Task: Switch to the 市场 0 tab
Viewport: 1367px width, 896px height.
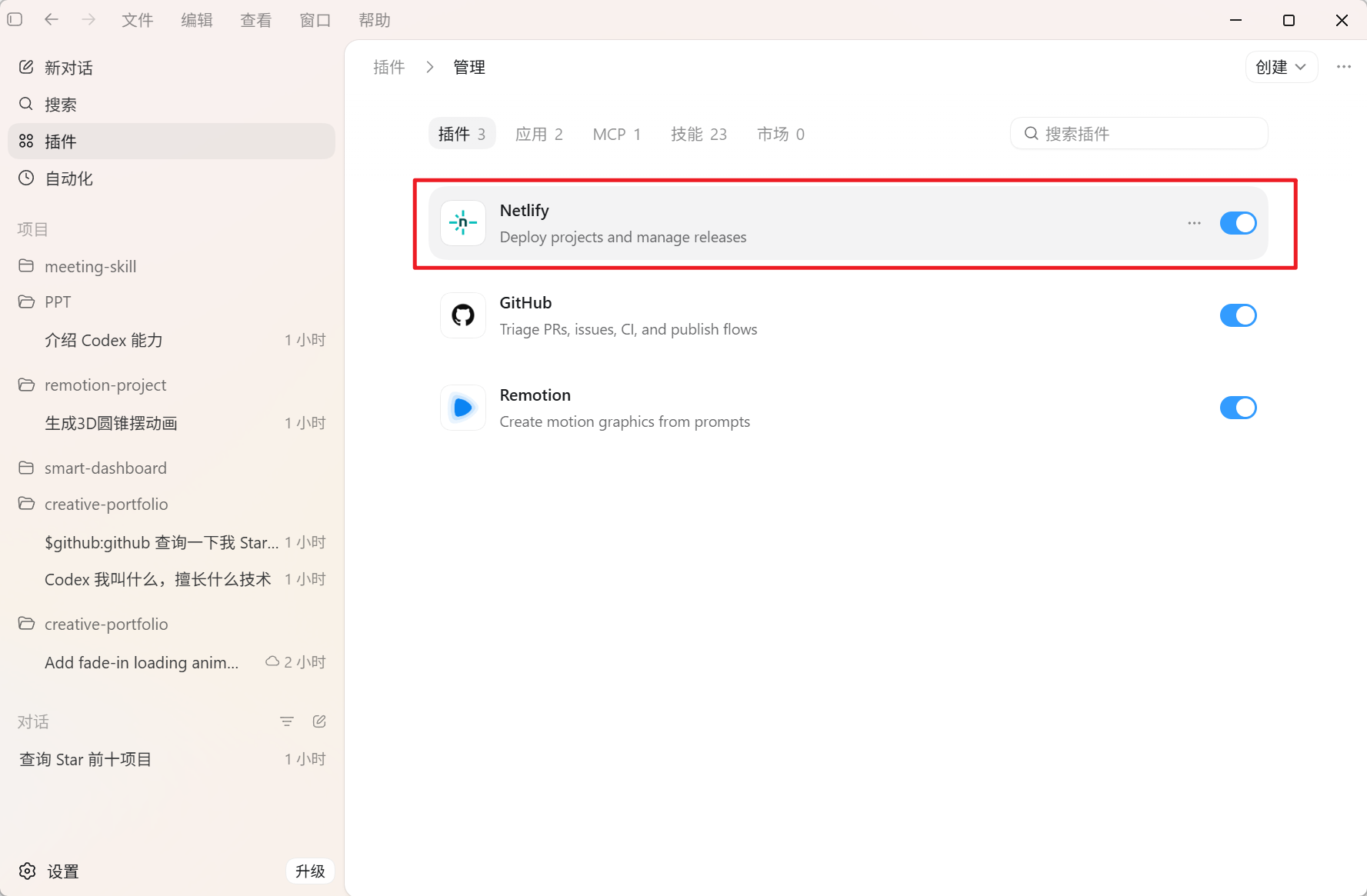Action: click(781, 134)
